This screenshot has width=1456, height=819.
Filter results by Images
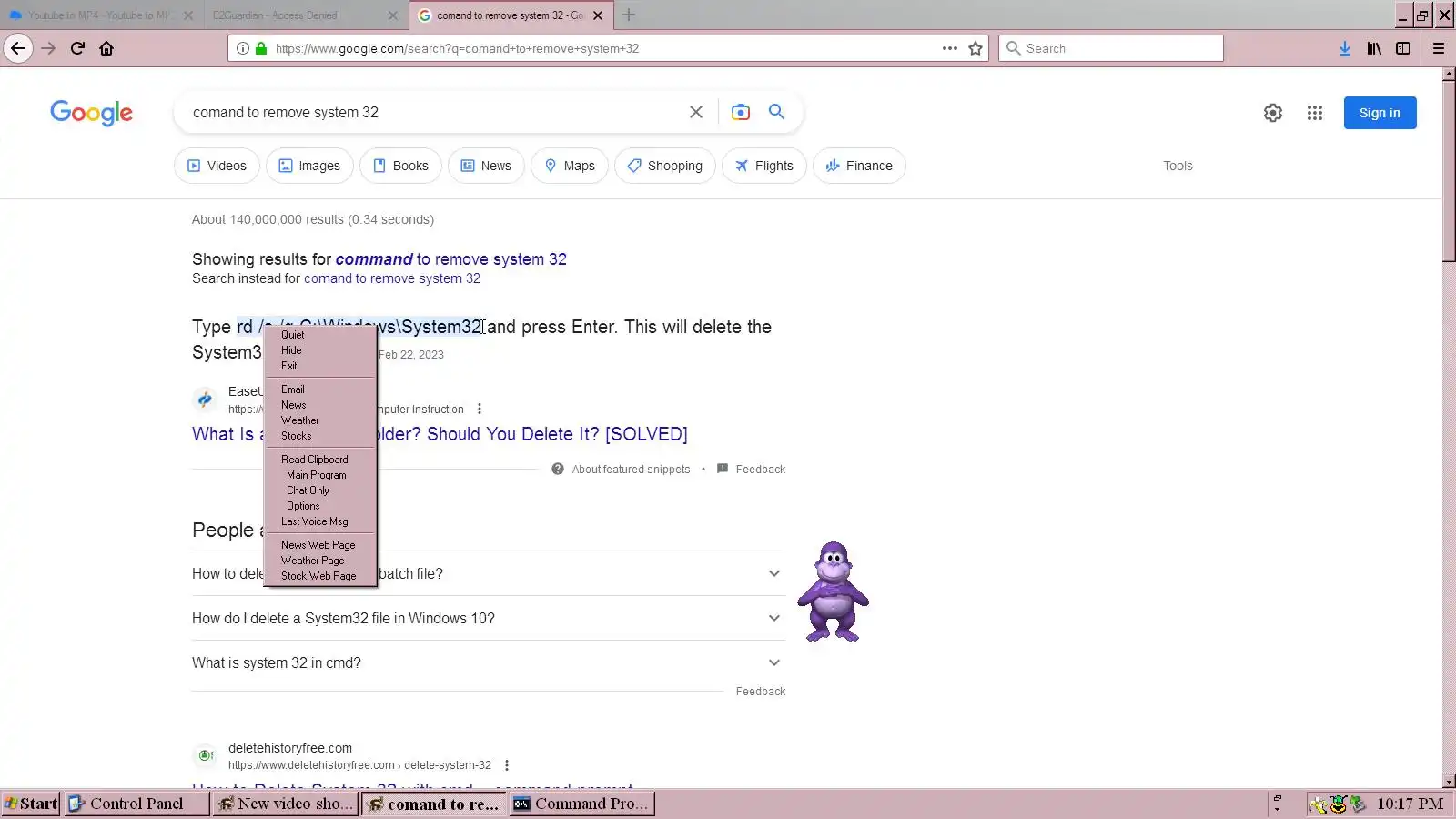(x=309, y=166)
